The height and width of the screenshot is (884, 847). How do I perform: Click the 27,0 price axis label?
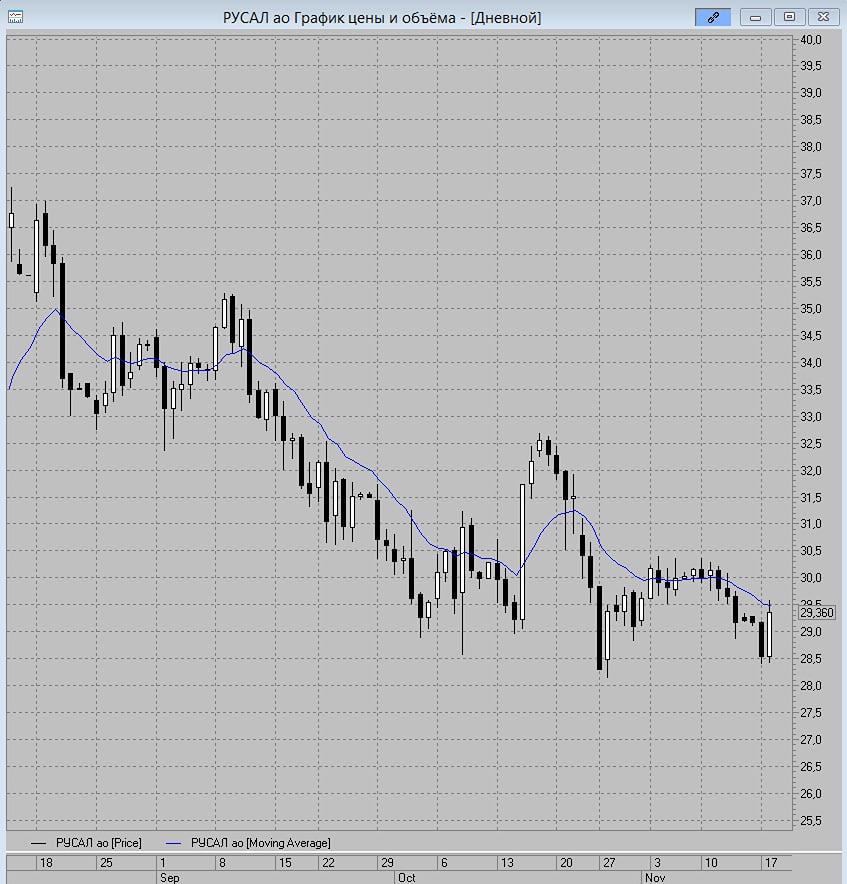point(811,740)
